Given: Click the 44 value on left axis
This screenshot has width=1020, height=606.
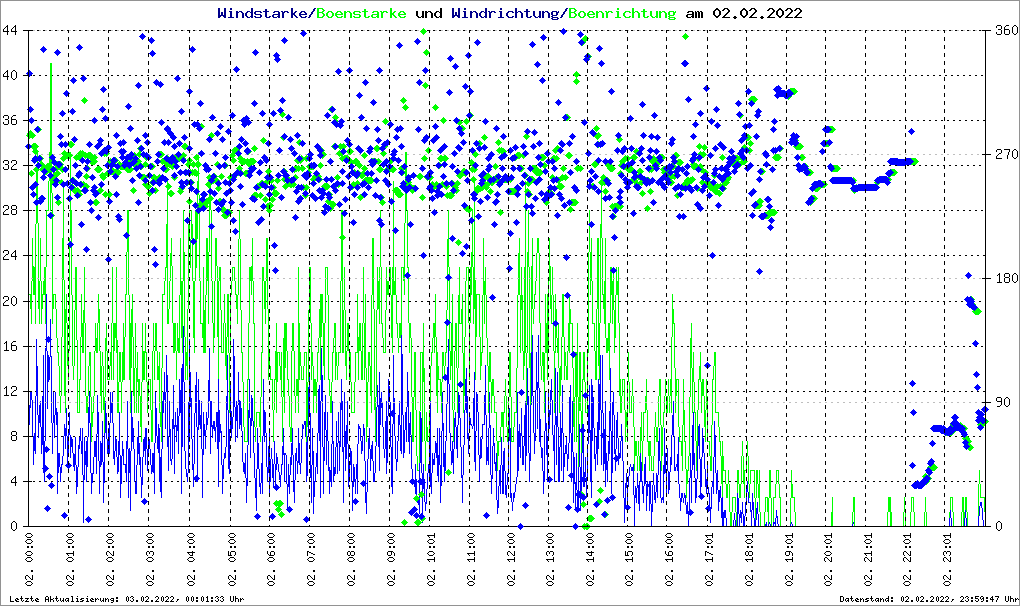Looking at the screenshot, I should click(x=10, y=30).
